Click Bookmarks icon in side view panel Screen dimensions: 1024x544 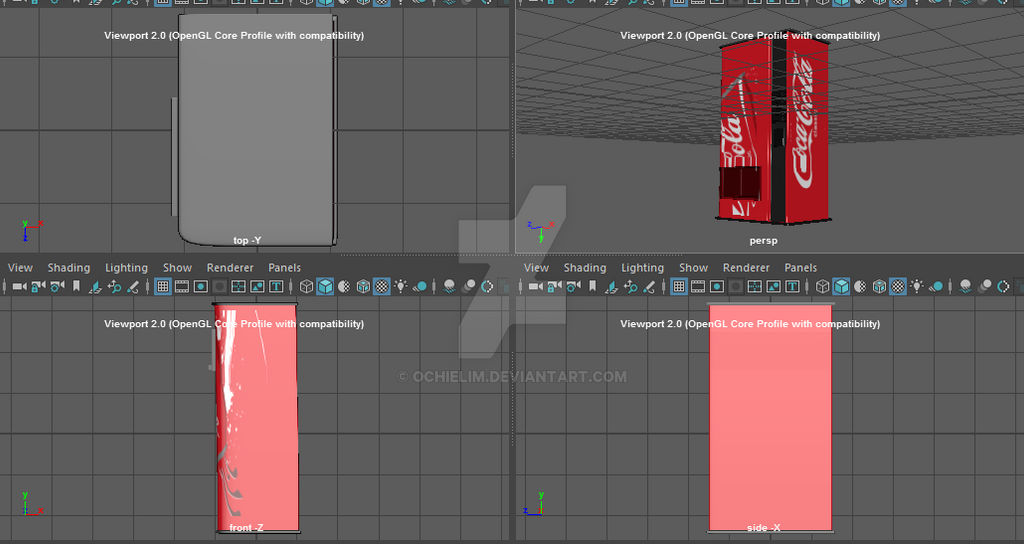592,286
